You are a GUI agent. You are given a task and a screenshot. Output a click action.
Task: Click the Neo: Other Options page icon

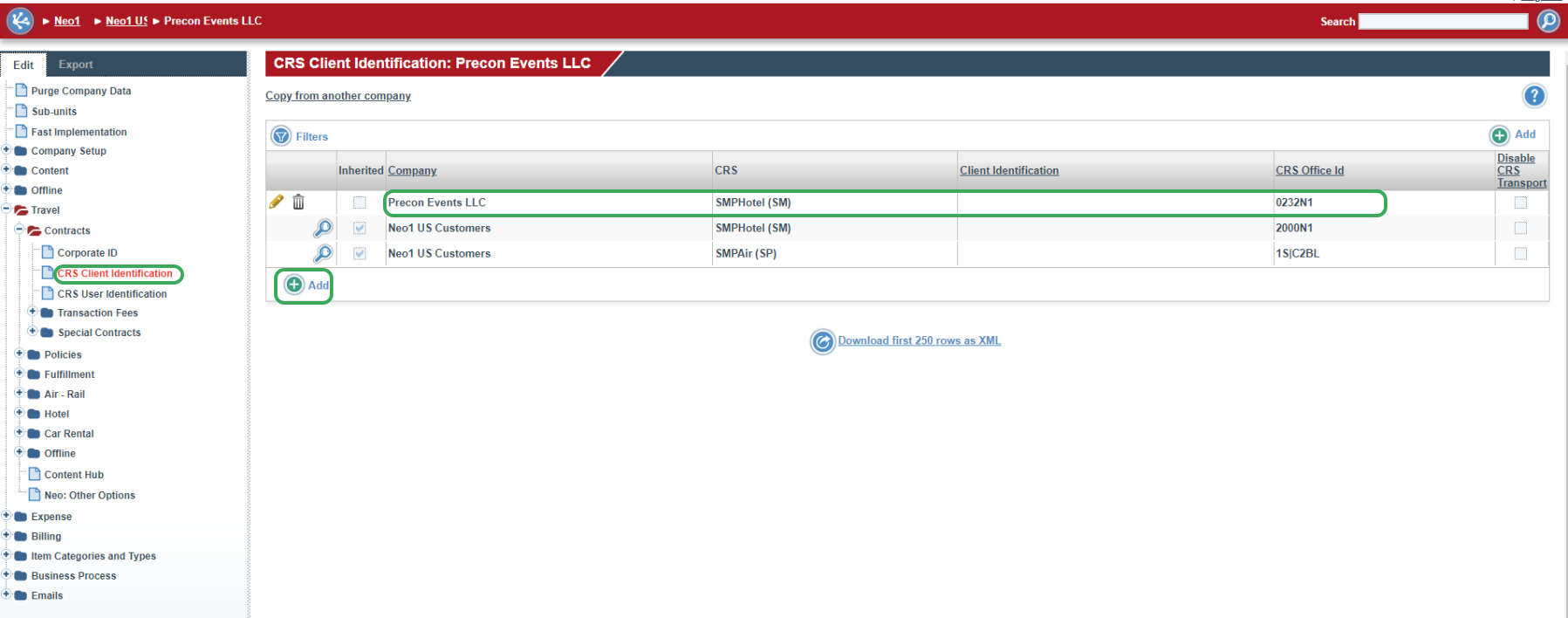pyautogui.click(x=35, y=494)
